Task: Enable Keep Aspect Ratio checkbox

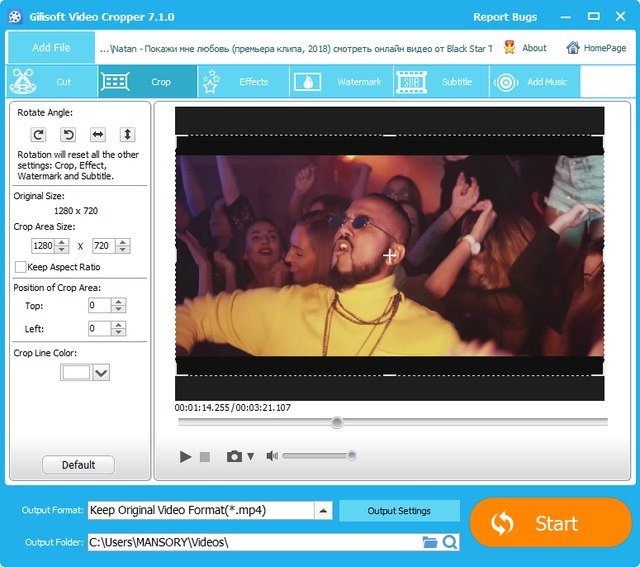Action: [x=20, y=267]
